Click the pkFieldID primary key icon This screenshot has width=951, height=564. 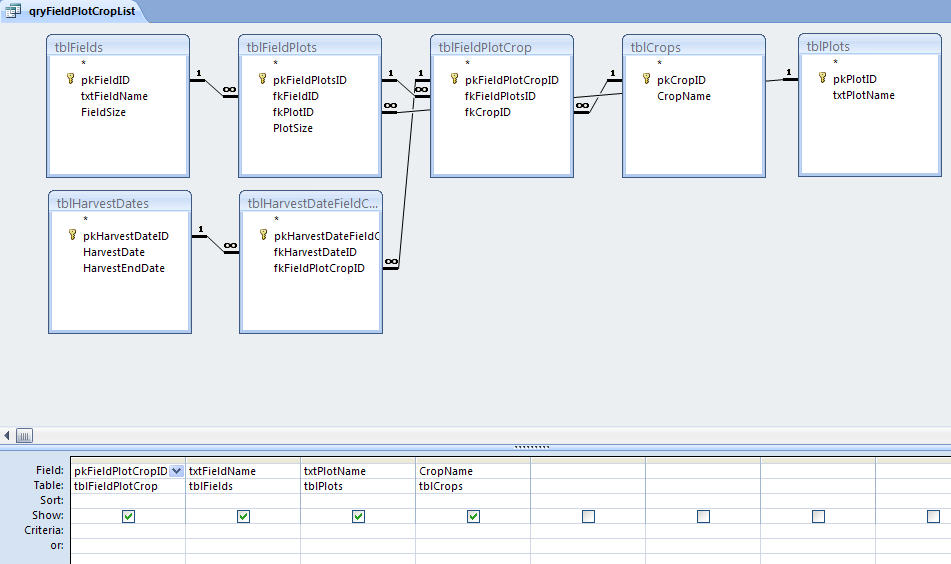tap(70, 79)
